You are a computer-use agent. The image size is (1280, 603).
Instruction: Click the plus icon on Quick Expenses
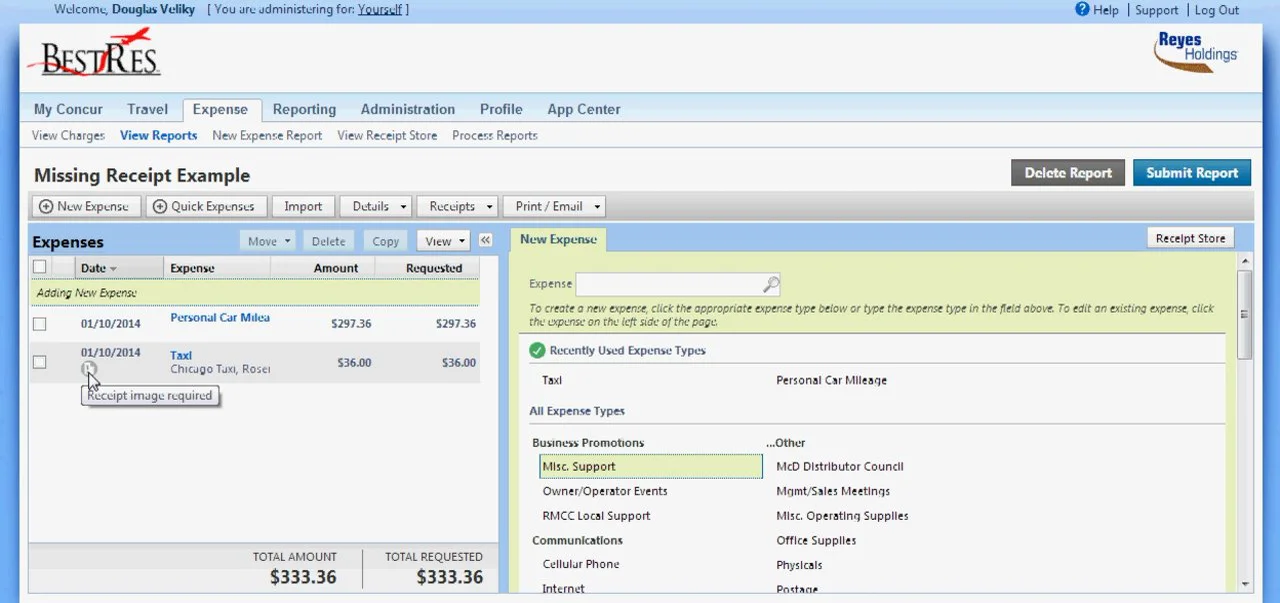159,206
